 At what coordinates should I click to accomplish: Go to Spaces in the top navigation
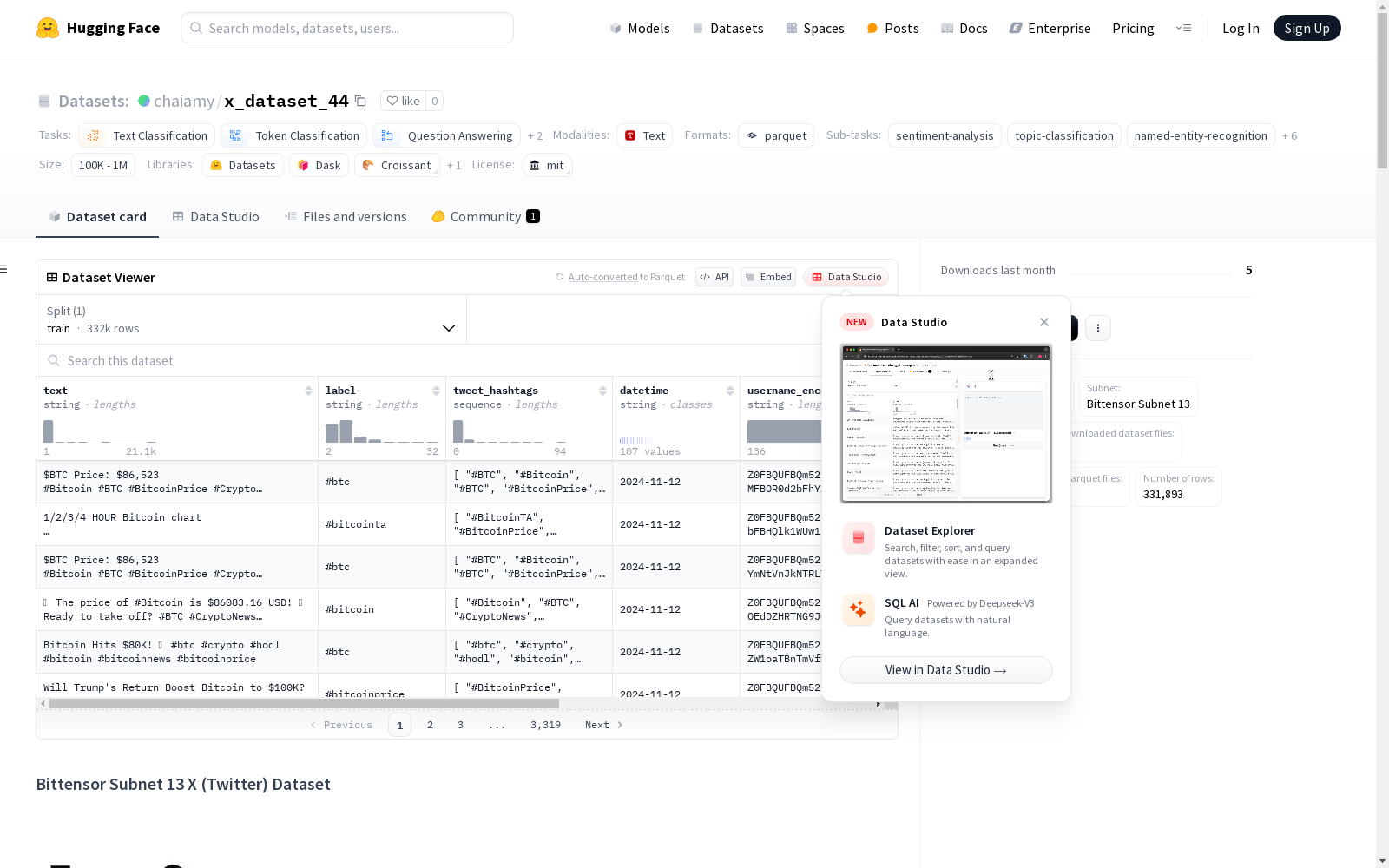tap(815, 28)
